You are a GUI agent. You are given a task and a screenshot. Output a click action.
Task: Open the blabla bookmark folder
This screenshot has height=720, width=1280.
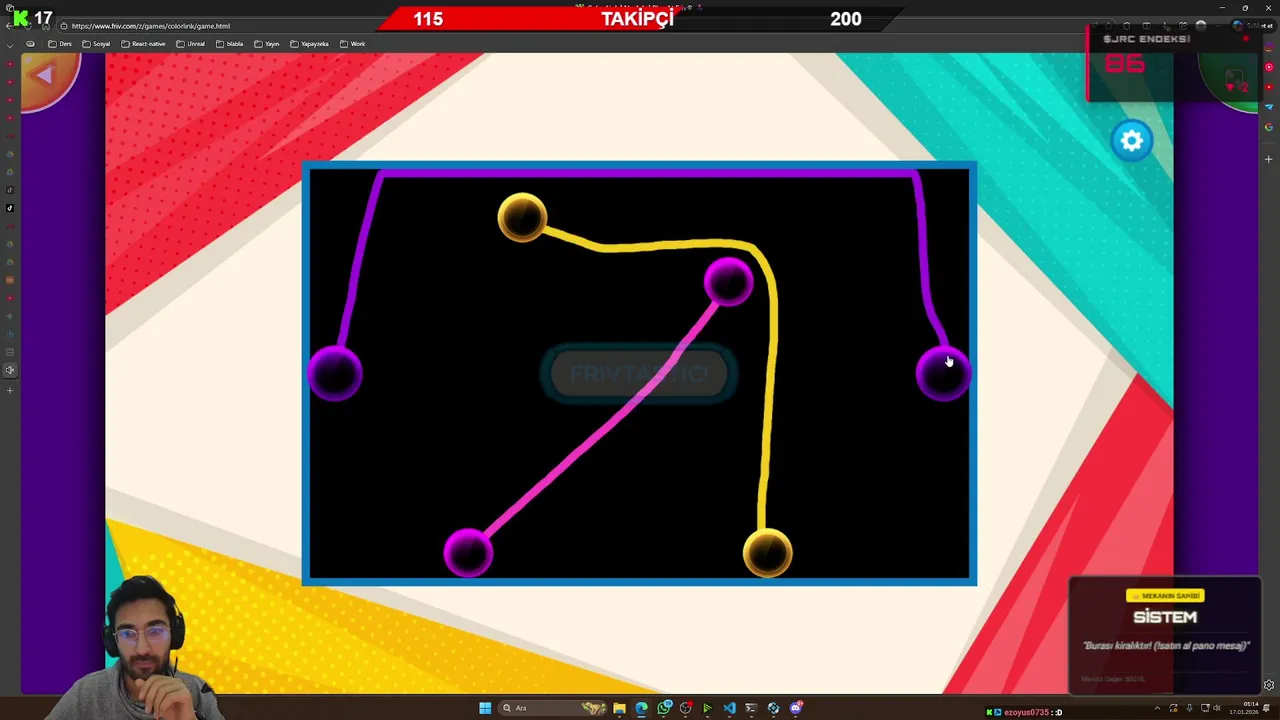tap(229, 44)
